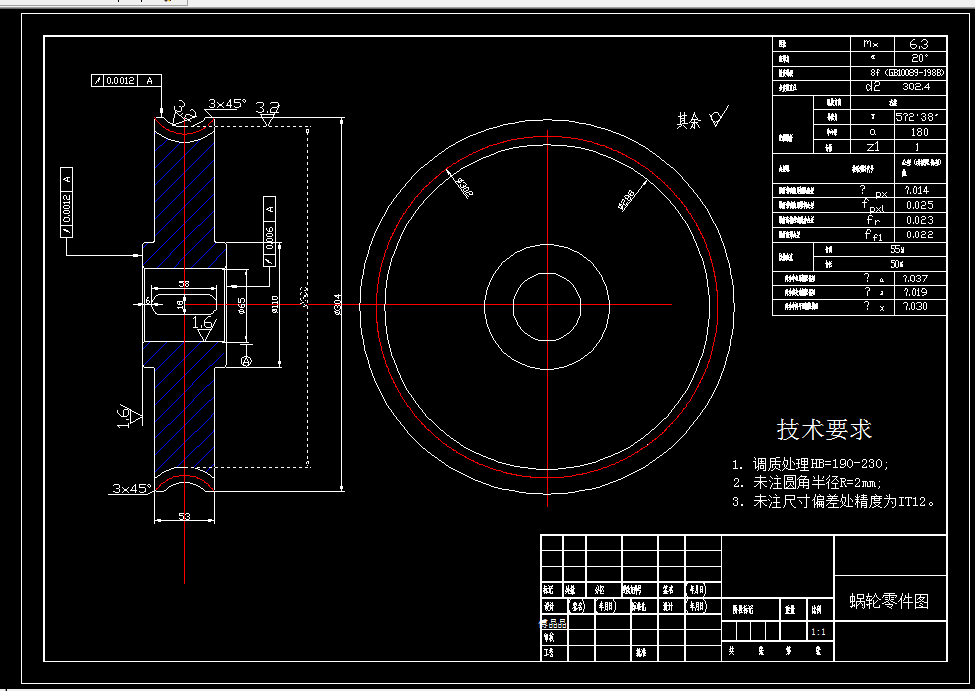975x691 pixels.
Task: Click the 0.022 tolerance value
Action: point(920,235)
